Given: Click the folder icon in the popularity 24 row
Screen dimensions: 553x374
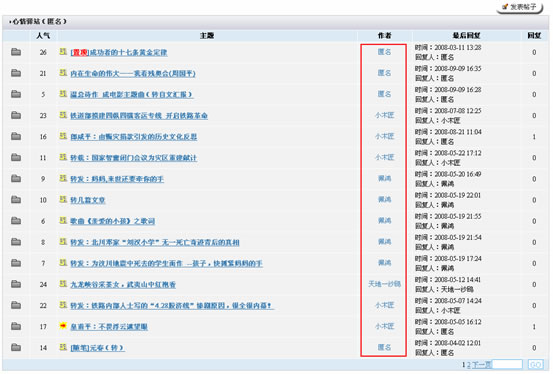Looking at the screenshot, I should [x=16, y=284].
